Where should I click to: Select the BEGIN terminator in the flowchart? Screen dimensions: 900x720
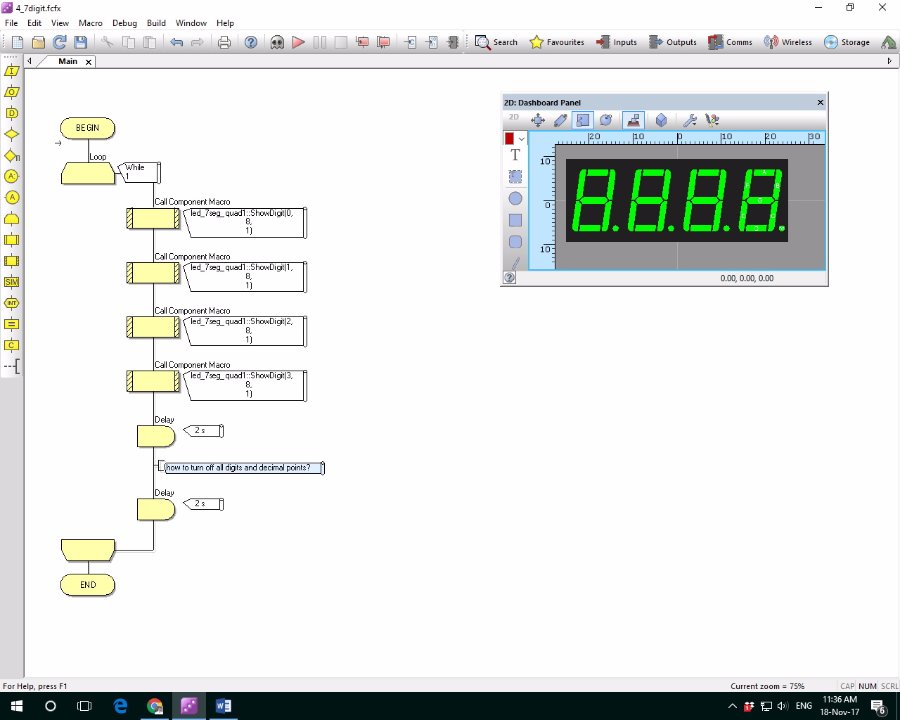[x=87, y=128]
